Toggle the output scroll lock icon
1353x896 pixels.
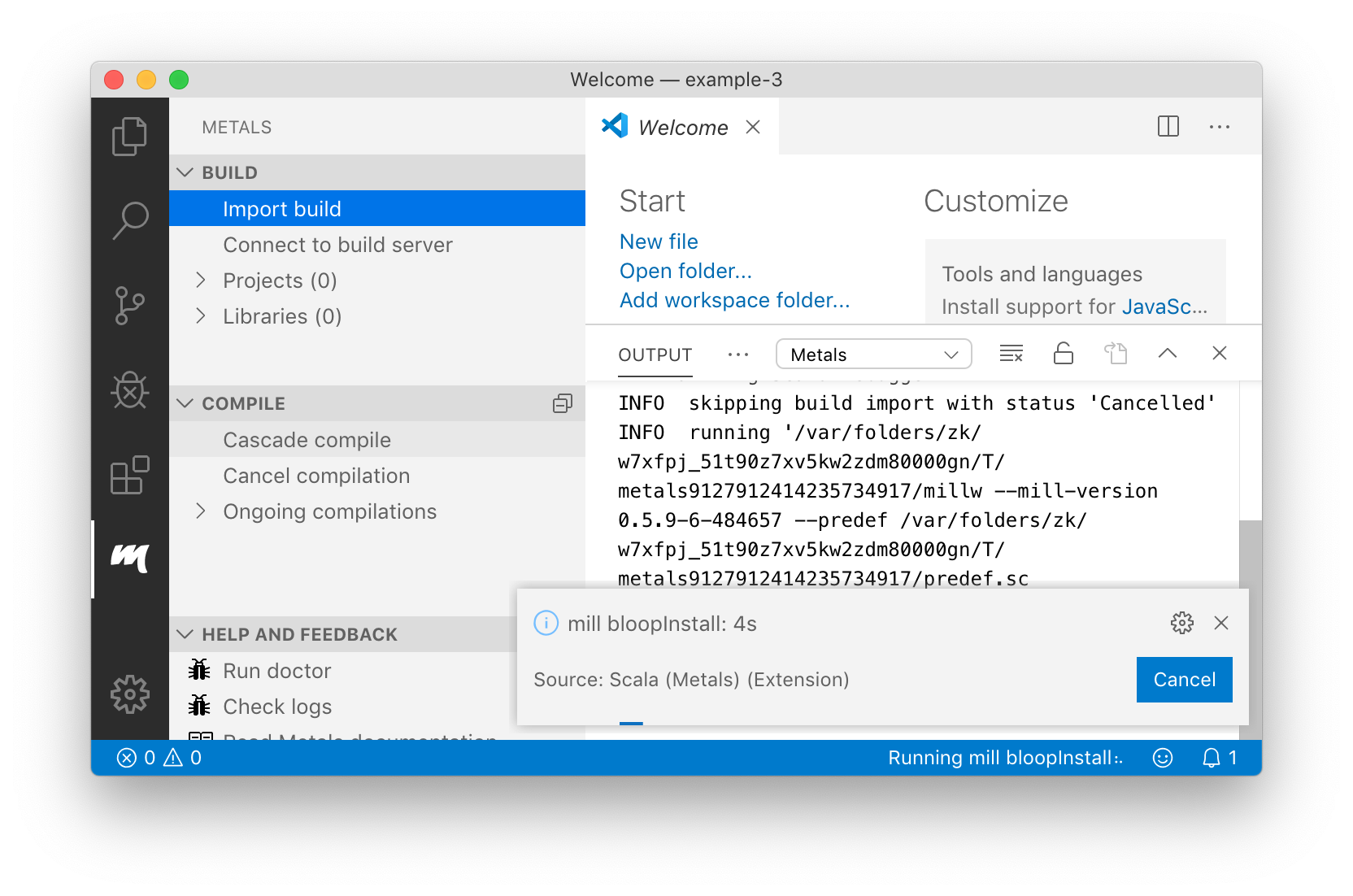pos(1064,354)
